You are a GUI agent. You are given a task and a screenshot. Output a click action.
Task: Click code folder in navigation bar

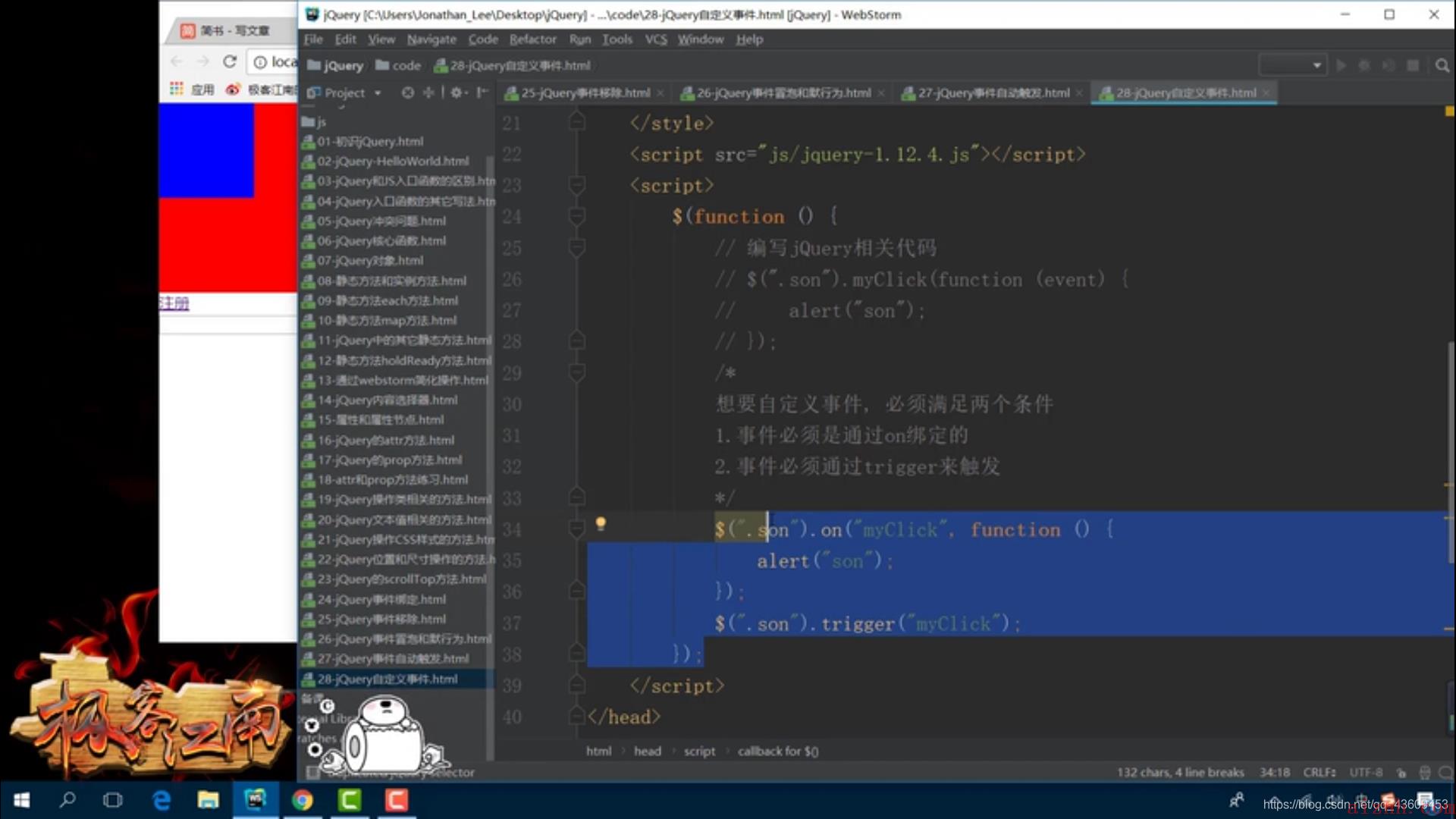[x=398, y=66]
